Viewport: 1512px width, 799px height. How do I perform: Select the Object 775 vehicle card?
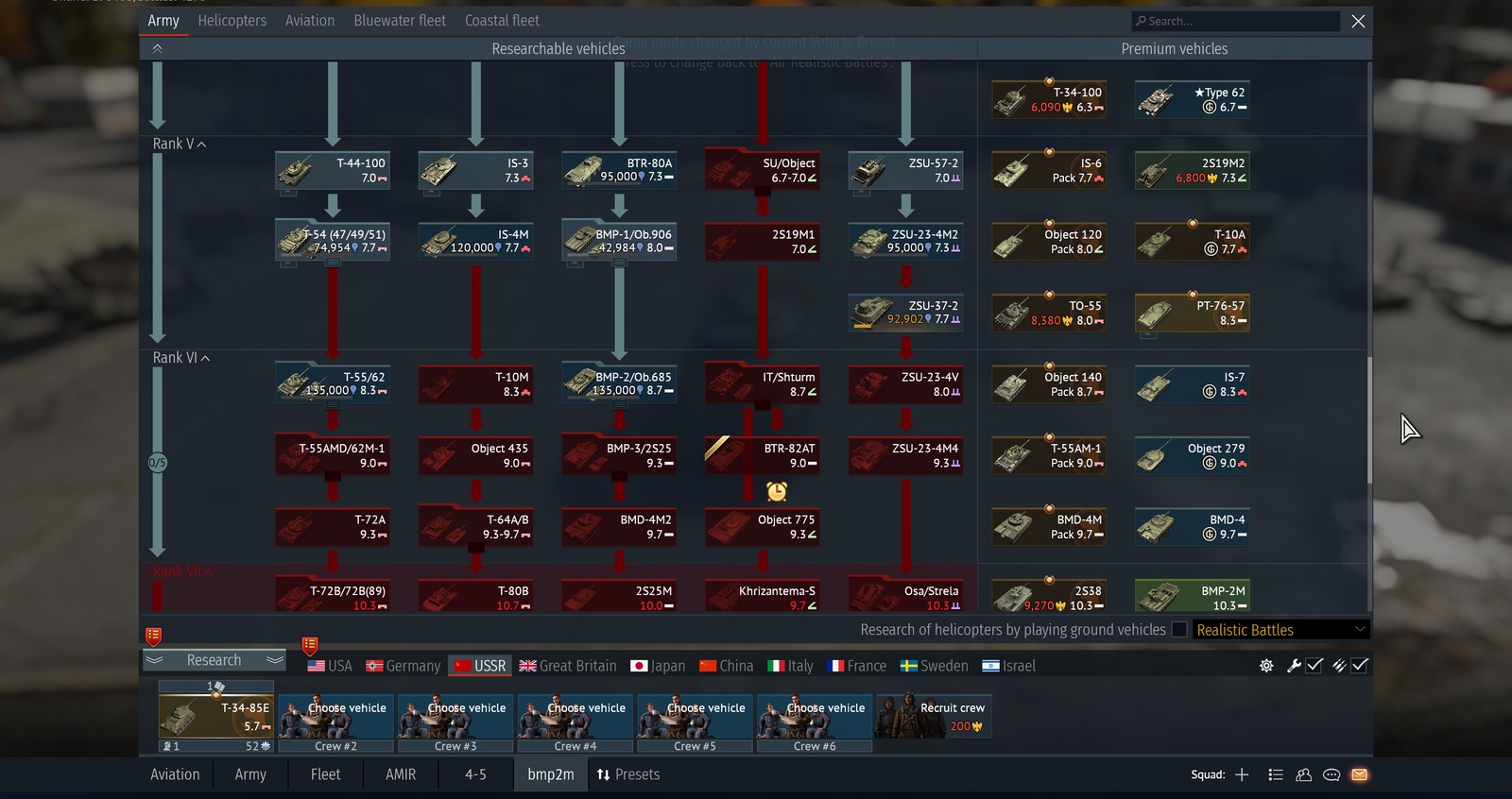[763, 527]
